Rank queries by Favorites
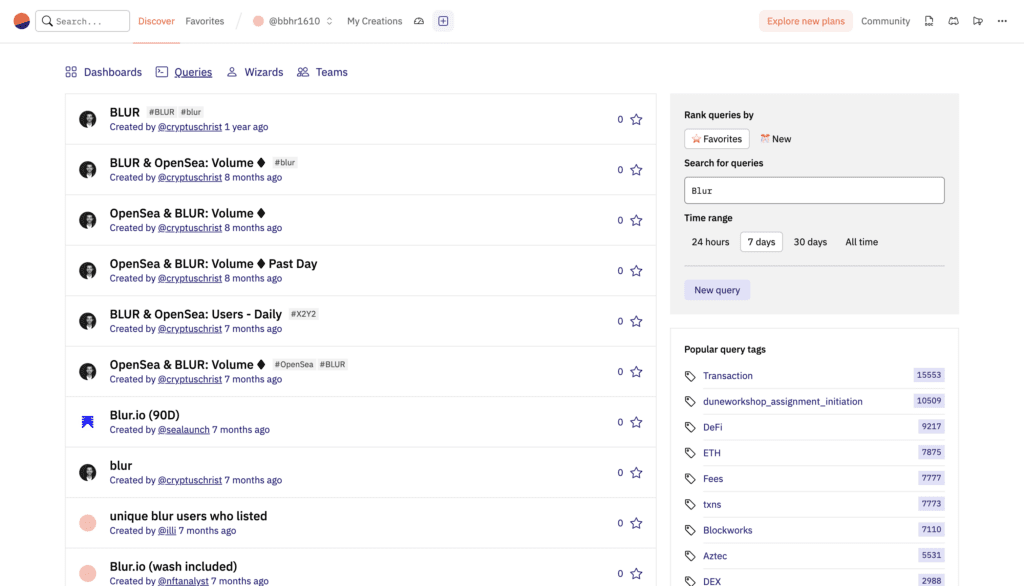Screen dimensions: 1024x586 pos(716,138)
